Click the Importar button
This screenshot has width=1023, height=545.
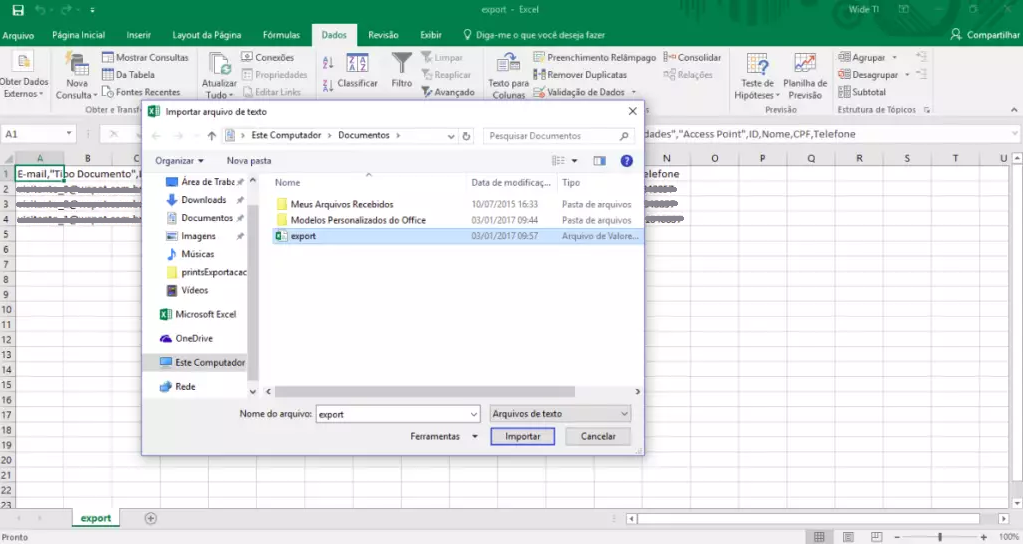coord(523,436)
